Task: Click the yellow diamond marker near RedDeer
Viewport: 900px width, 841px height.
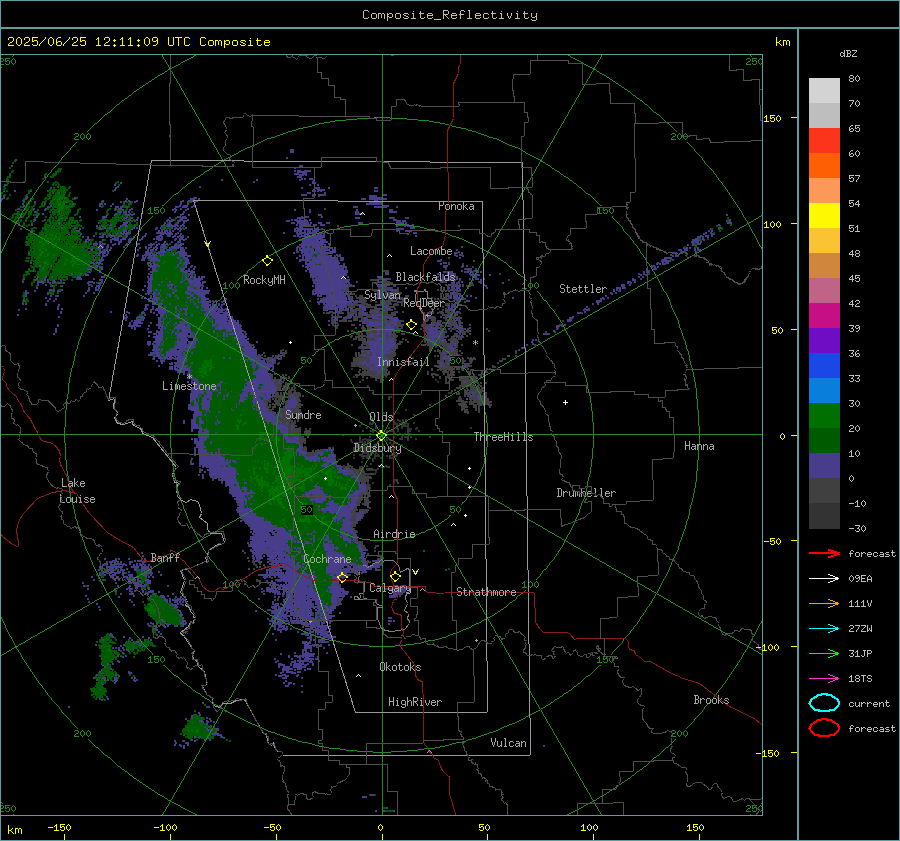Action: 411,325
